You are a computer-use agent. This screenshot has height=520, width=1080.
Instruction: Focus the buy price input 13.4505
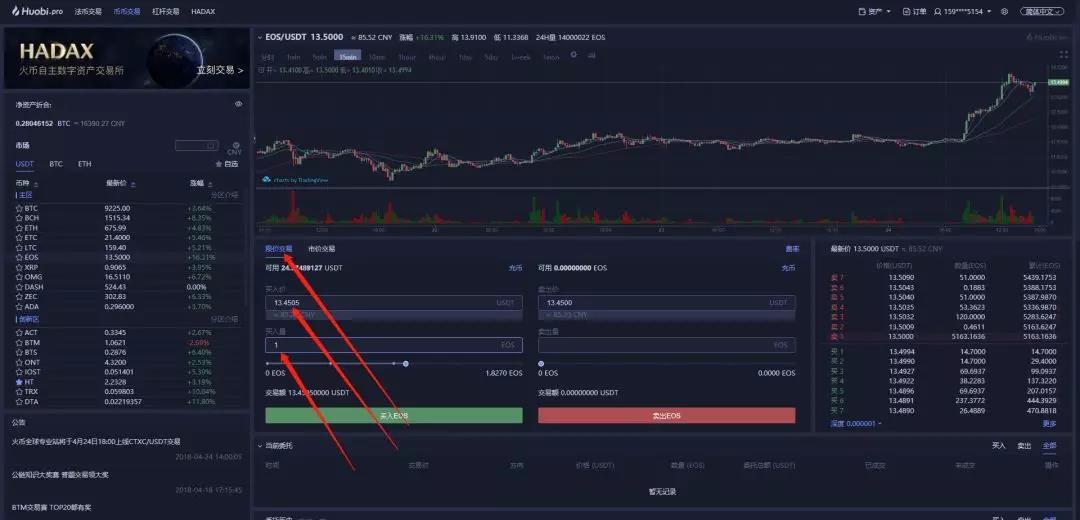click(x=394, y=302)
